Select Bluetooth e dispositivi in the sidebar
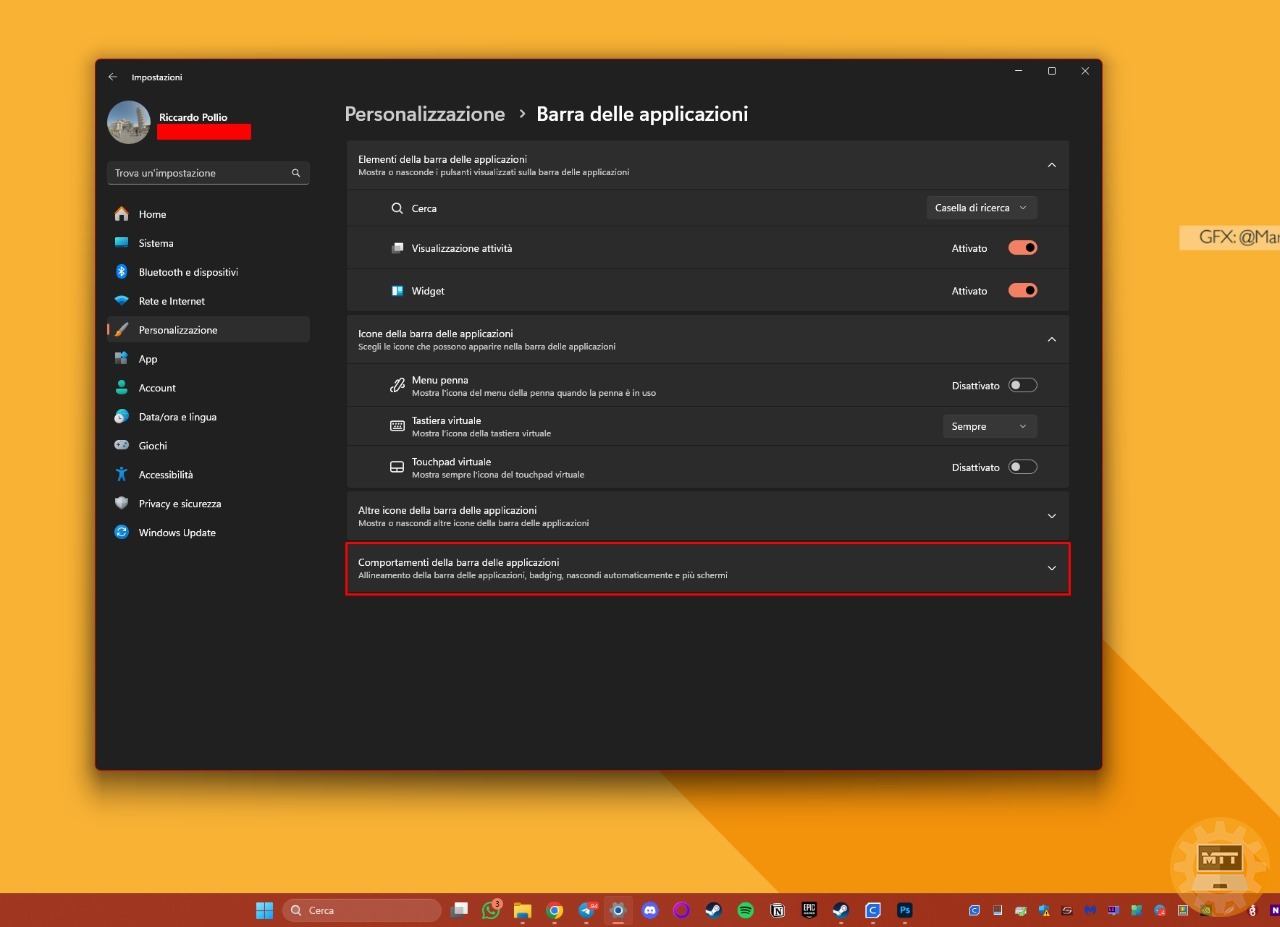1280x927 pixels. click(190, 271)
